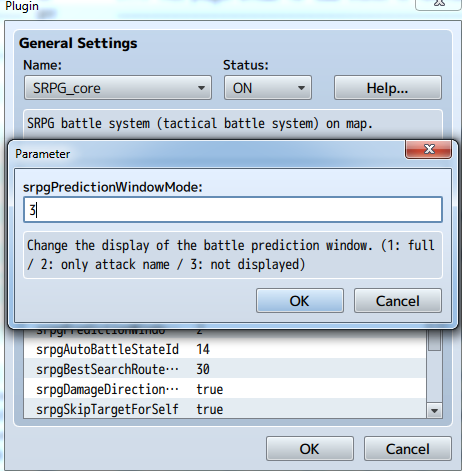The image size is (462, 471).
Task: Close the Parameter dialog with the red X
Action: [429, 149]
